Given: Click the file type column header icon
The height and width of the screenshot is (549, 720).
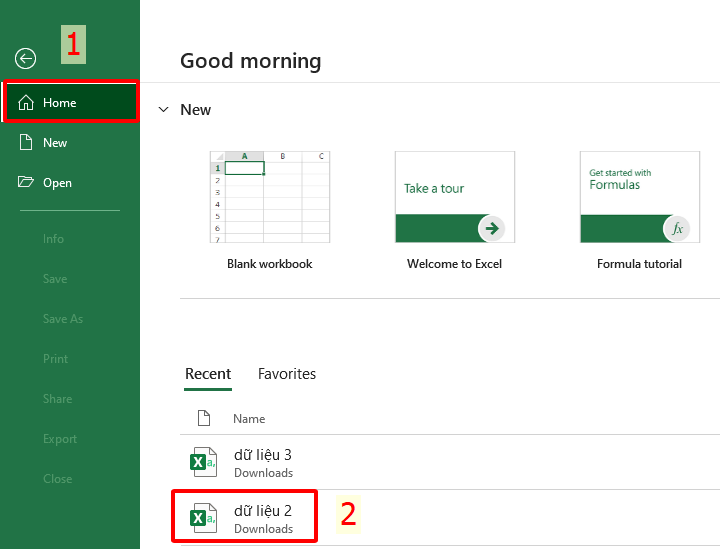Looking at the screenshot, I should coord(204,418).
